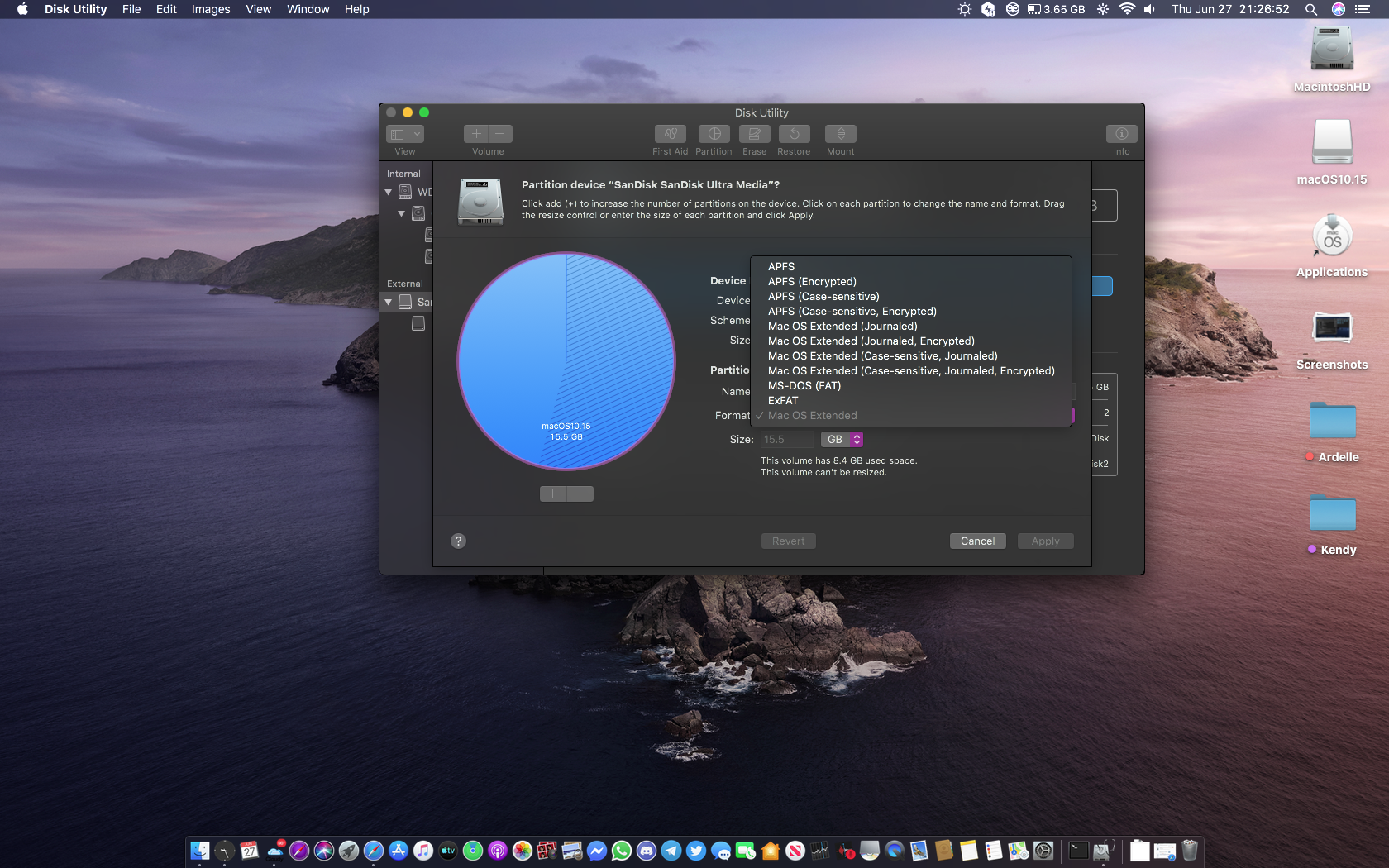Open the File menu
This screenshot has height=868, width=1389.
click(131, 9)
